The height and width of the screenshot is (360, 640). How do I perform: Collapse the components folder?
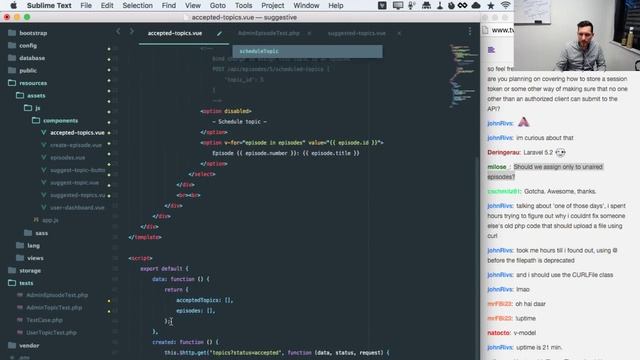tap(55, 120)
